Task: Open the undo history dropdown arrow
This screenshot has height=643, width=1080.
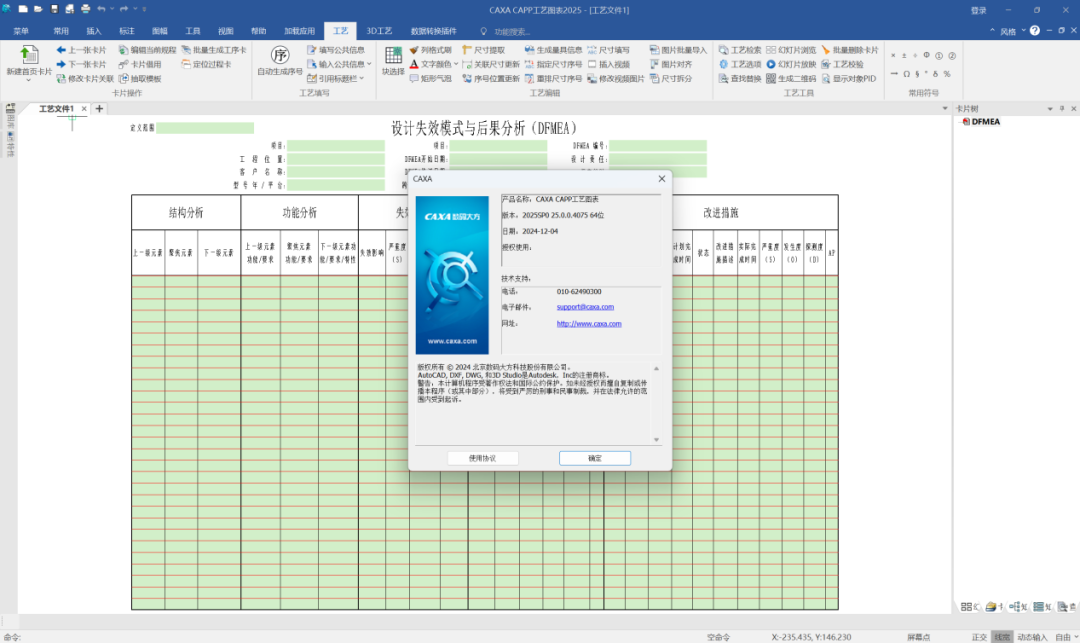Action: pyautogui.click(x=112, y=9)
